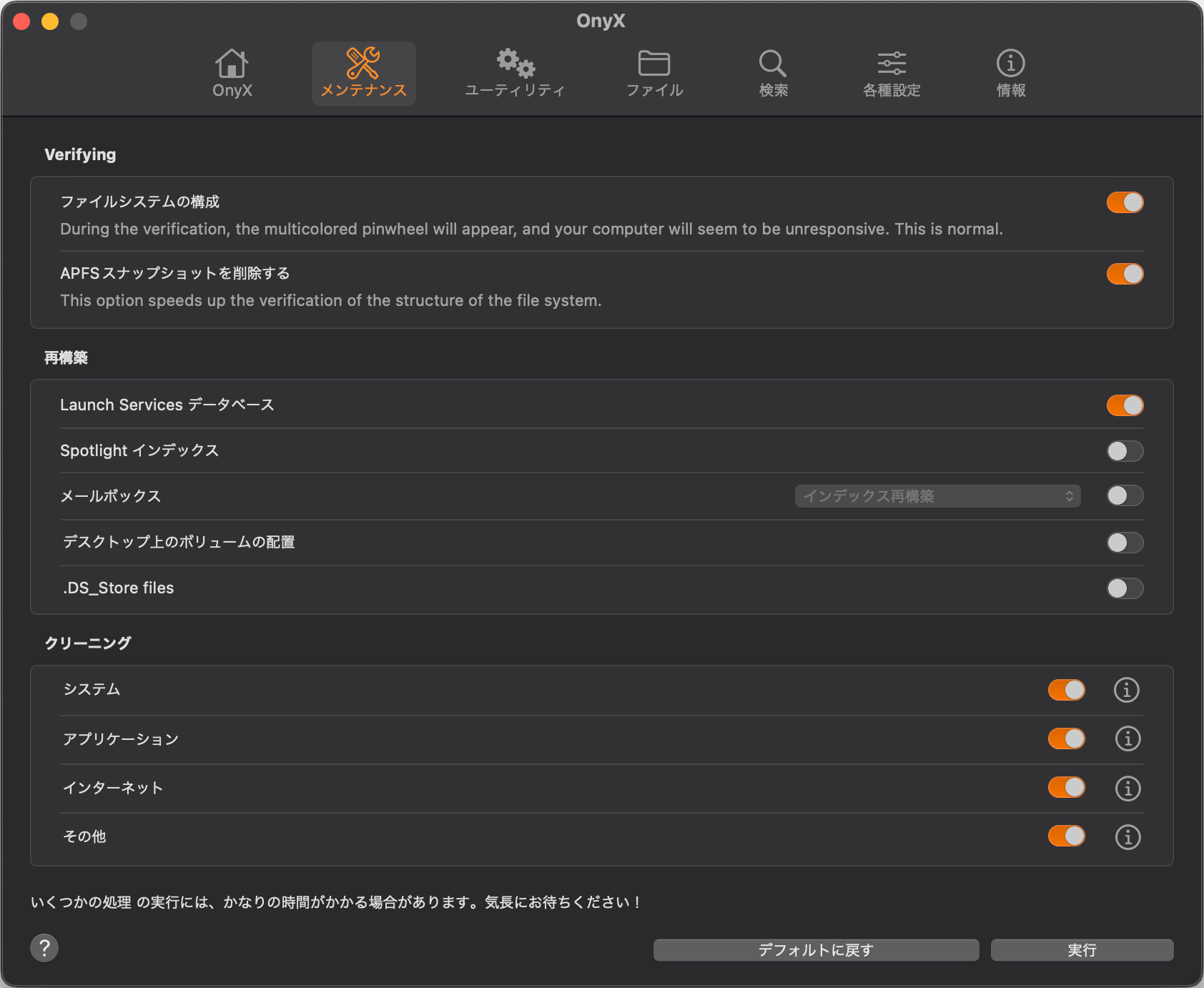This screenshot has width=1204, height=988.
Task: Disable インターネット cleaning toggle
Action: pyautogui.click(x=1067, y=787)
